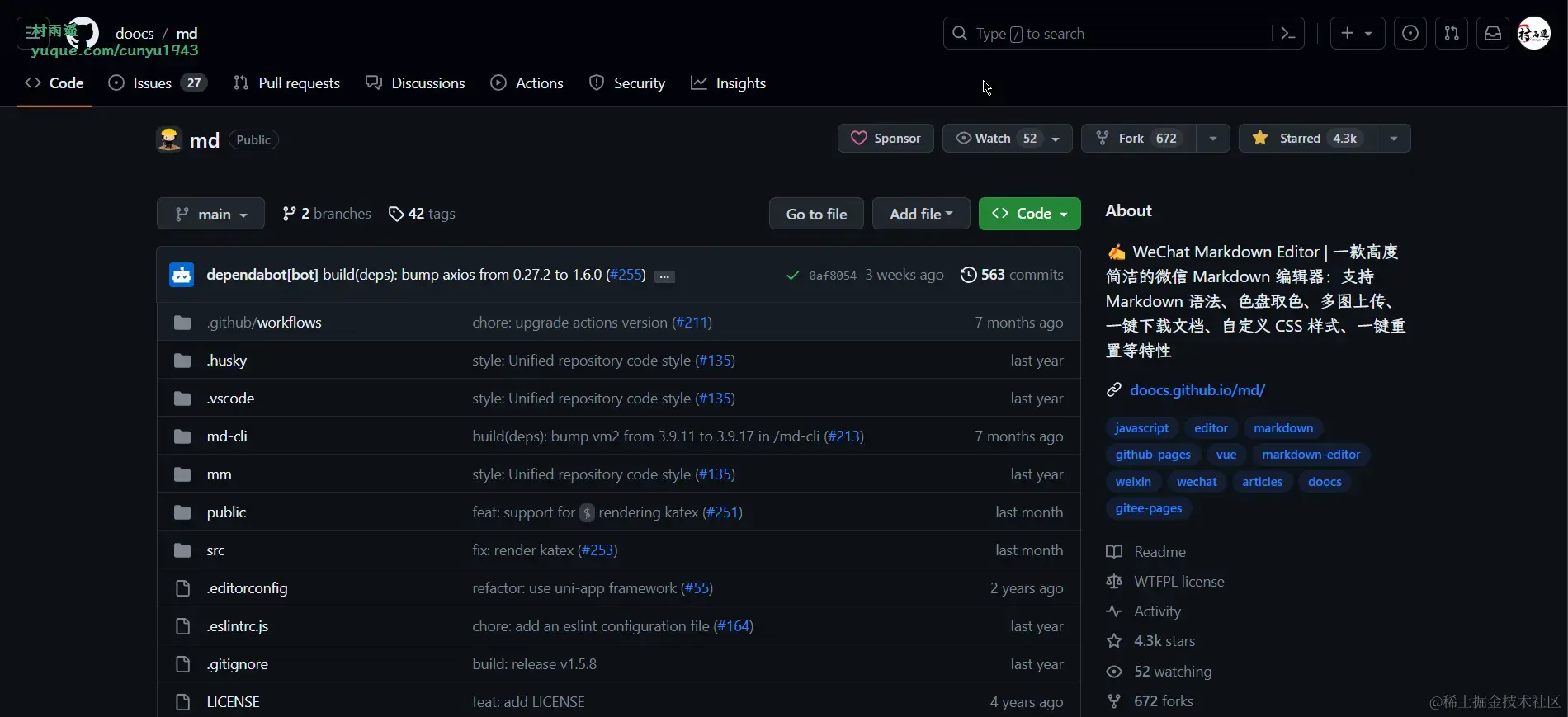Switch to the Pull requests tab
This screenshot has height=717, width=1568.
(286, 83)
